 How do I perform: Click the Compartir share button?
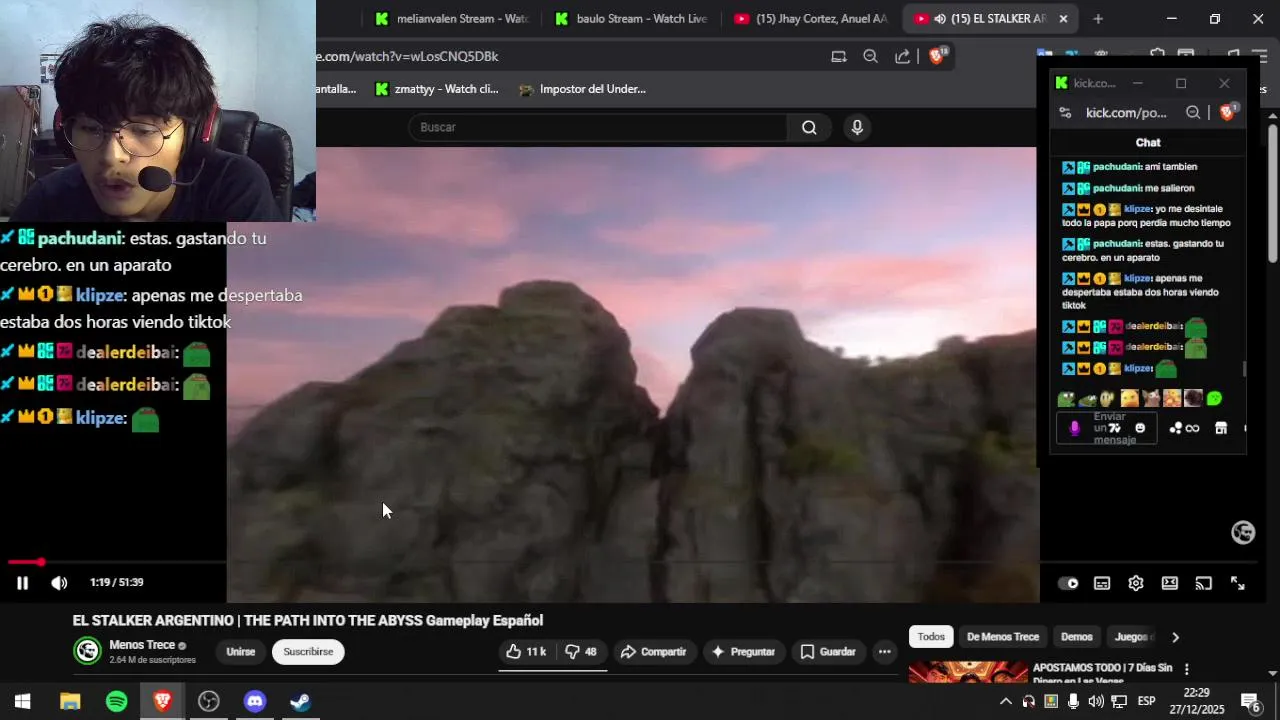[x=653, y=652]
